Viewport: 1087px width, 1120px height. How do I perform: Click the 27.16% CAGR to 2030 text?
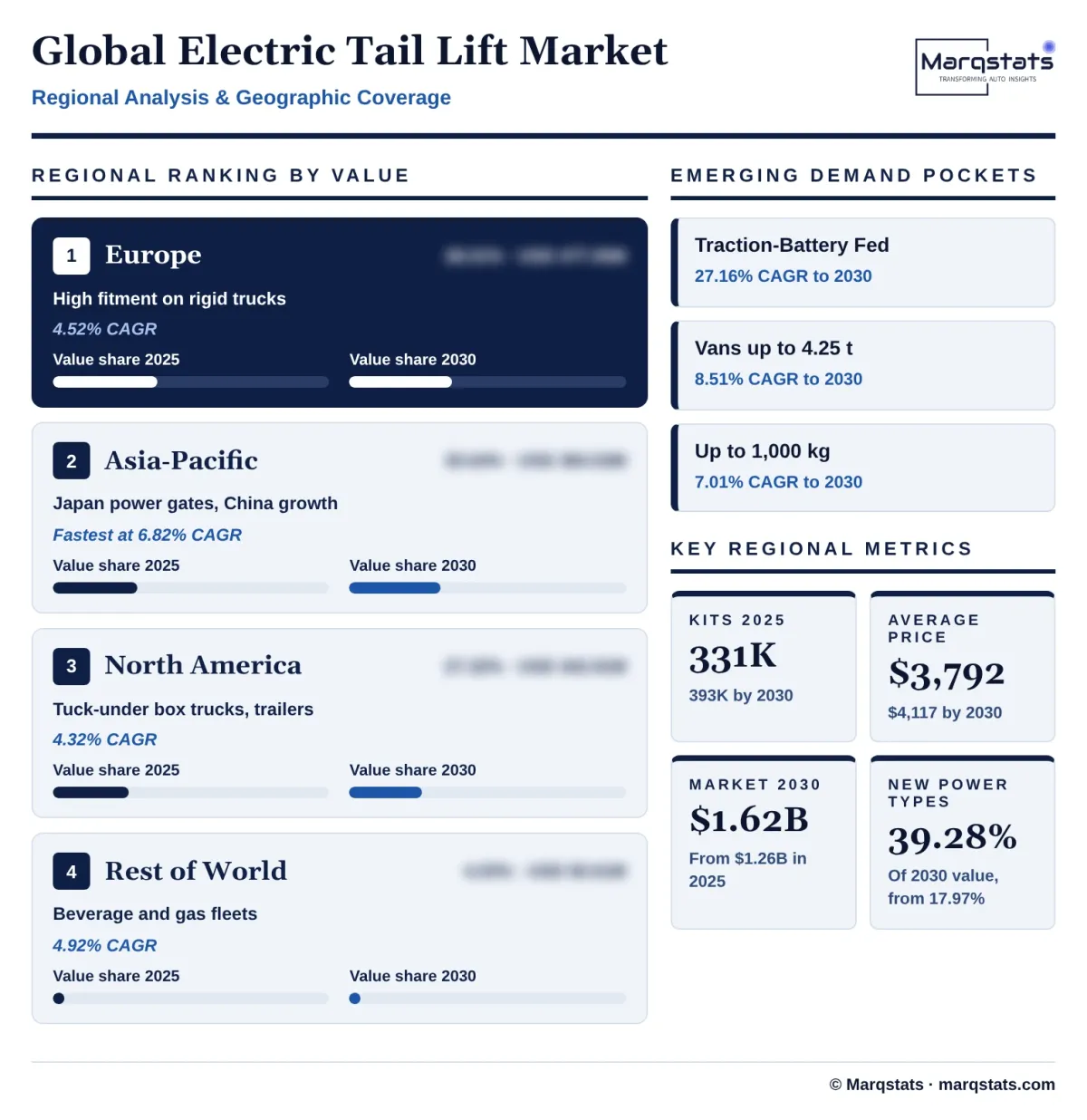point(784,276)
